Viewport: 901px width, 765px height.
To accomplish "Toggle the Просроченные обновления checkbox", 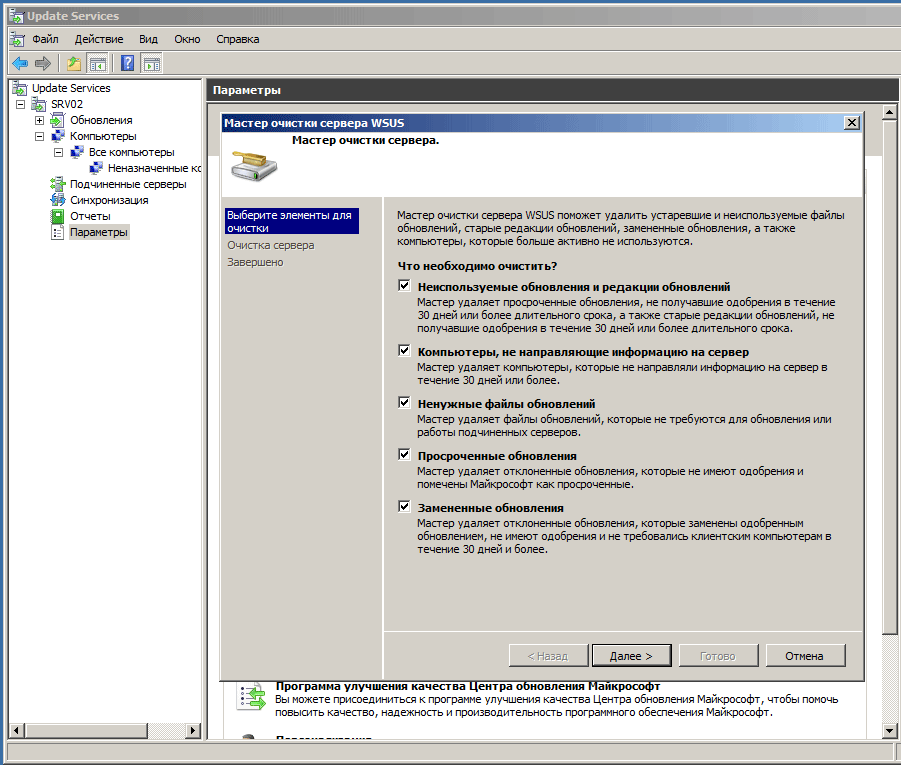I will point(404,455).
